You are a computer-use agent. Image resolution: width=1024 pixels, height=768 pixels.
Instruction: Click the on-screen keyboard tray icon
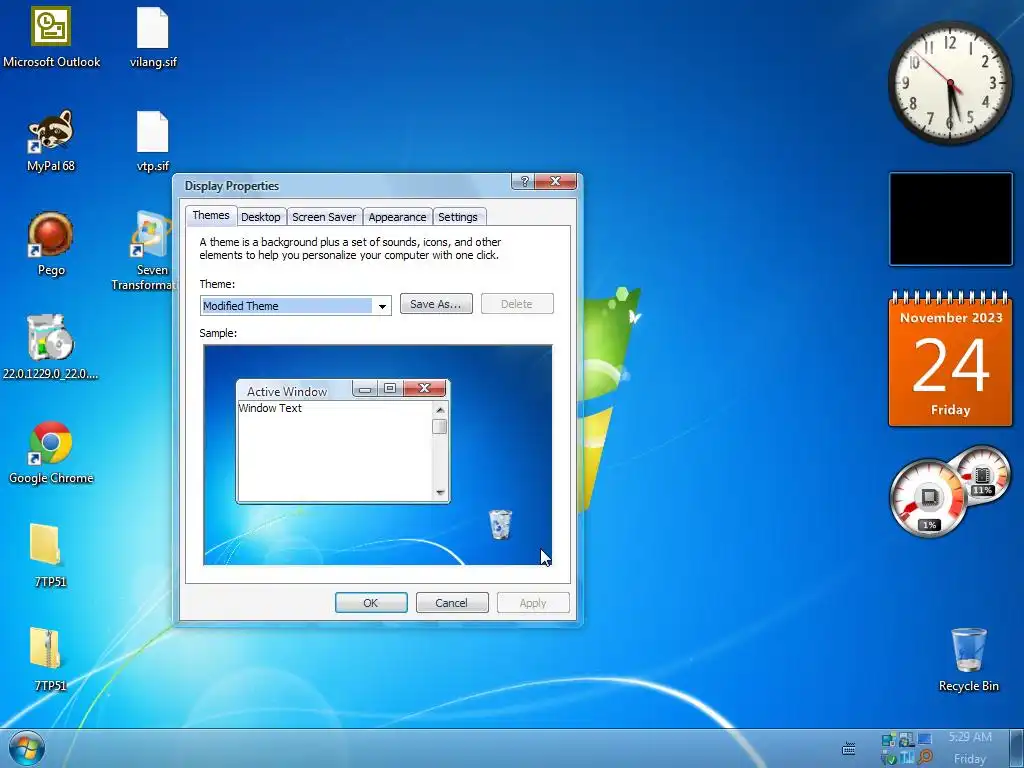click(x=848, y=748)
